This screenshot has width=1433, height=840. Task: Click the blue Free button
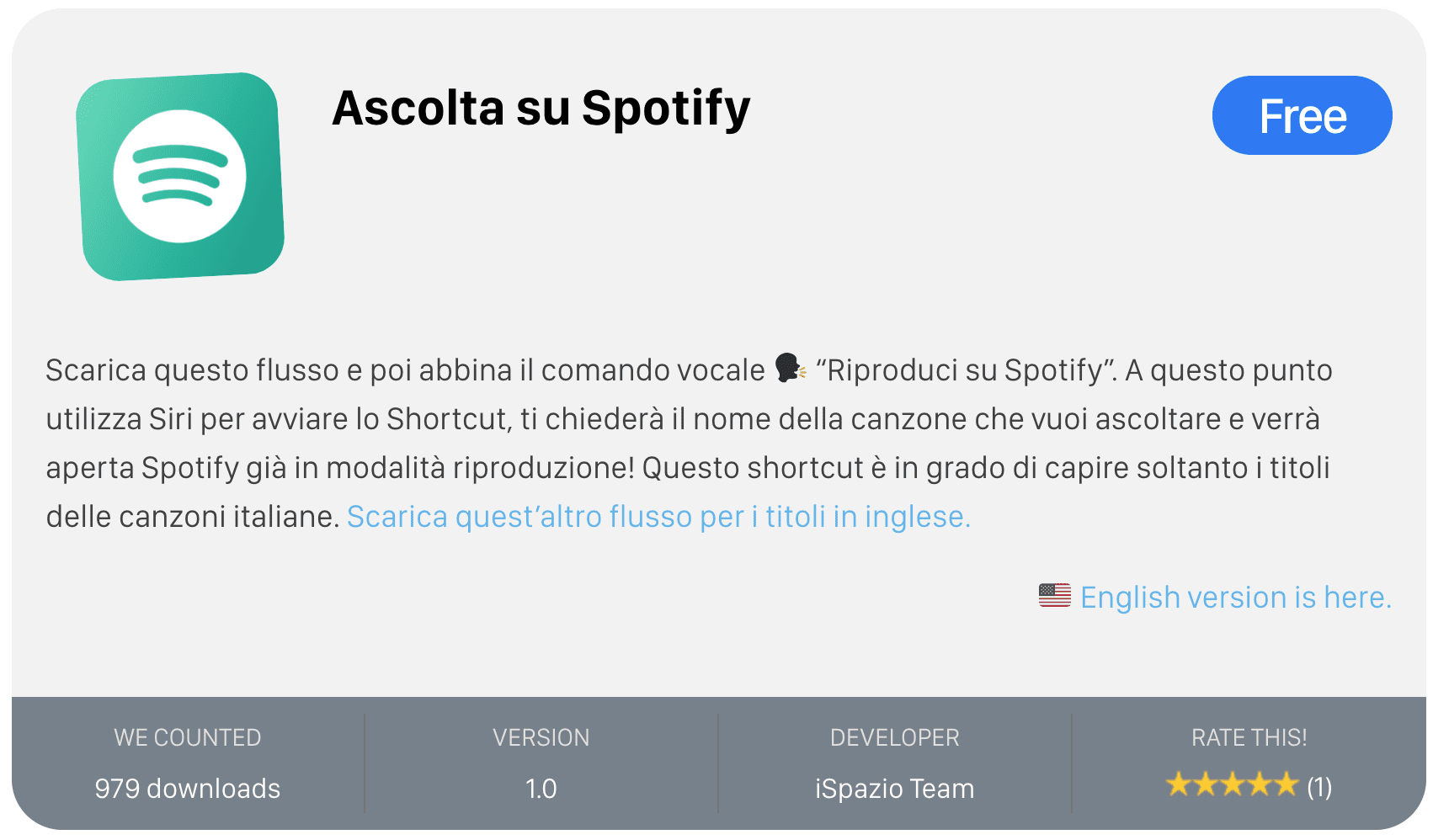point(1302,115)
